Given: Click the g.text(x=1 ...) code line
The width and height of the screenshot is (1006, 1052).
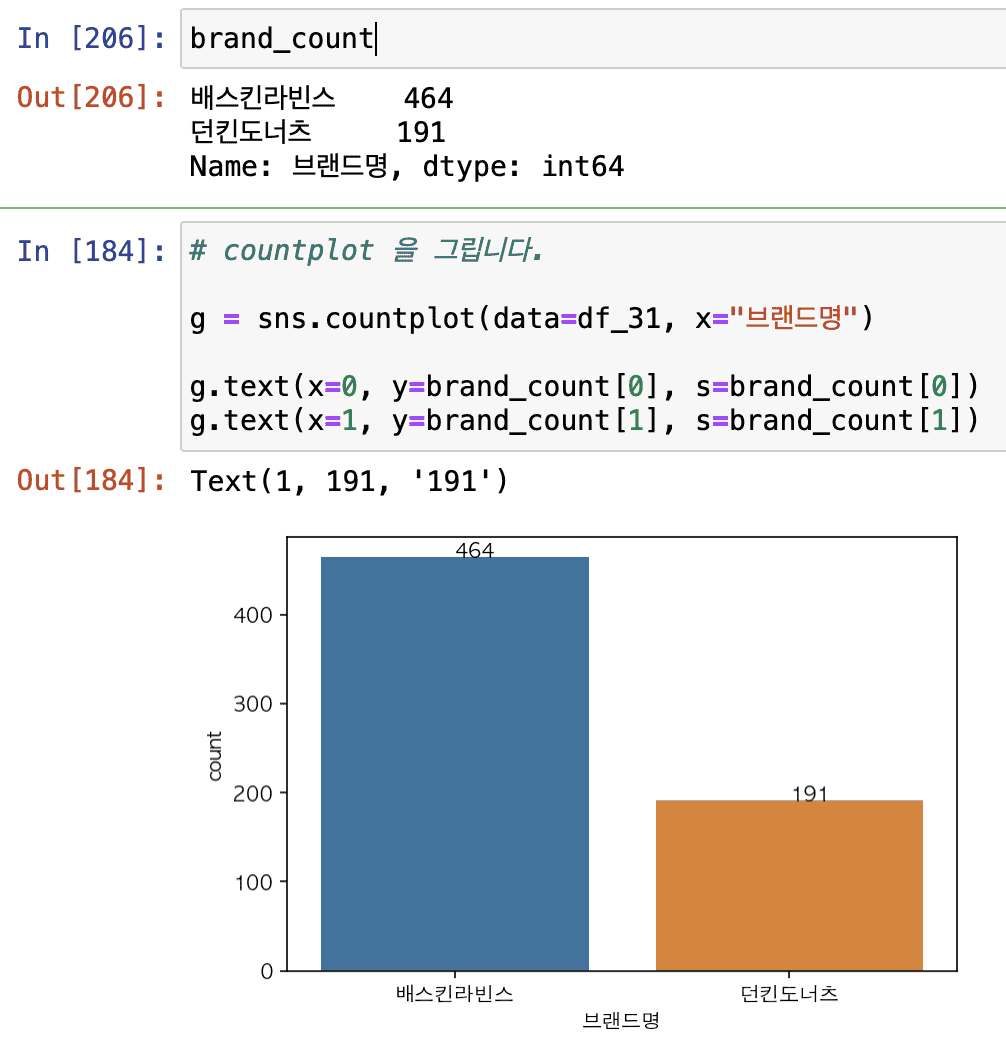Looking at the screenshot, I should click(x=585, y=421).
